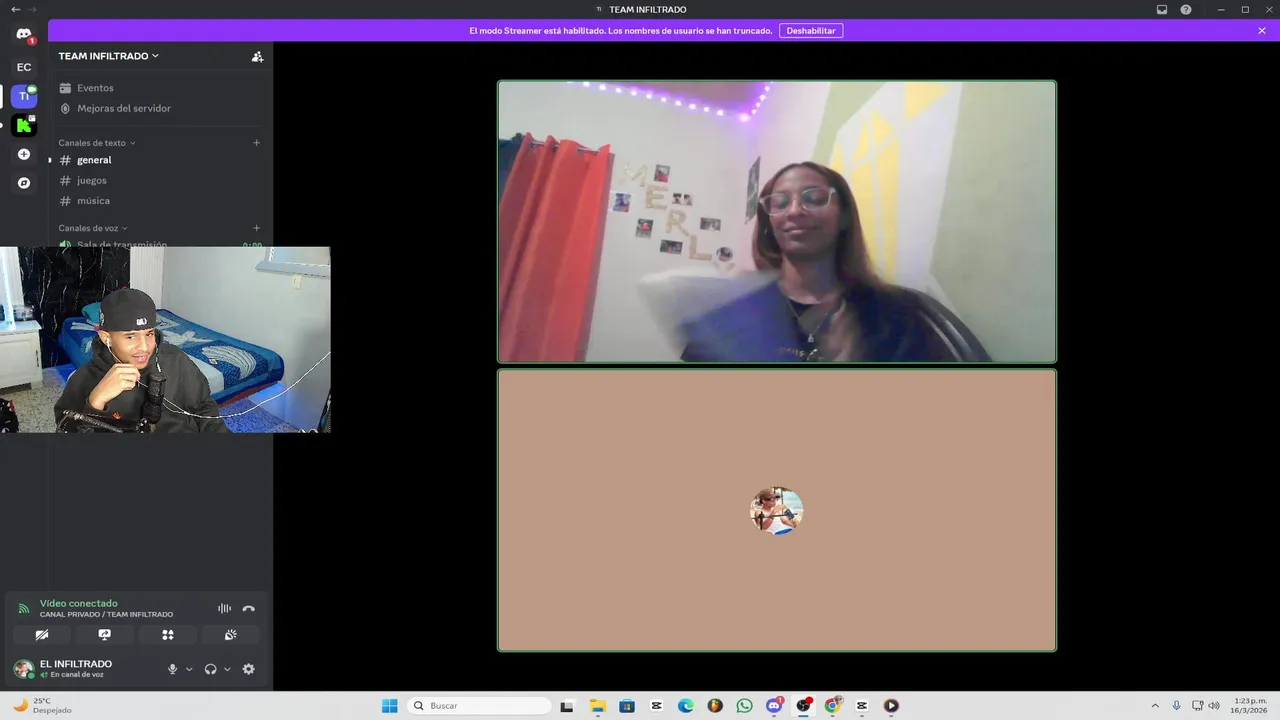1280x720 pixels.
Task: Disconnect from the voice call
Action: [x=249, y=608]
